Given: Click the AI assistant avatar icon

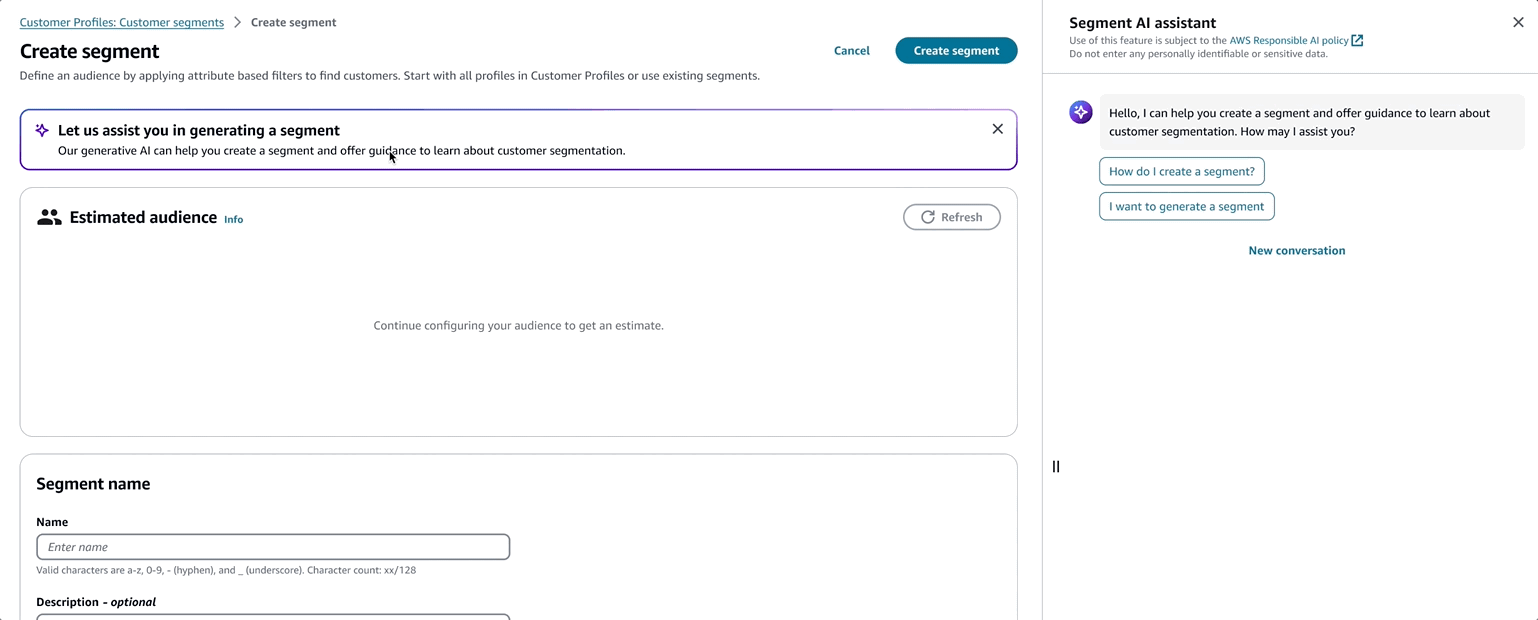Looking at the screenshot, I should pyautogui.click(x=1081, y=112).
